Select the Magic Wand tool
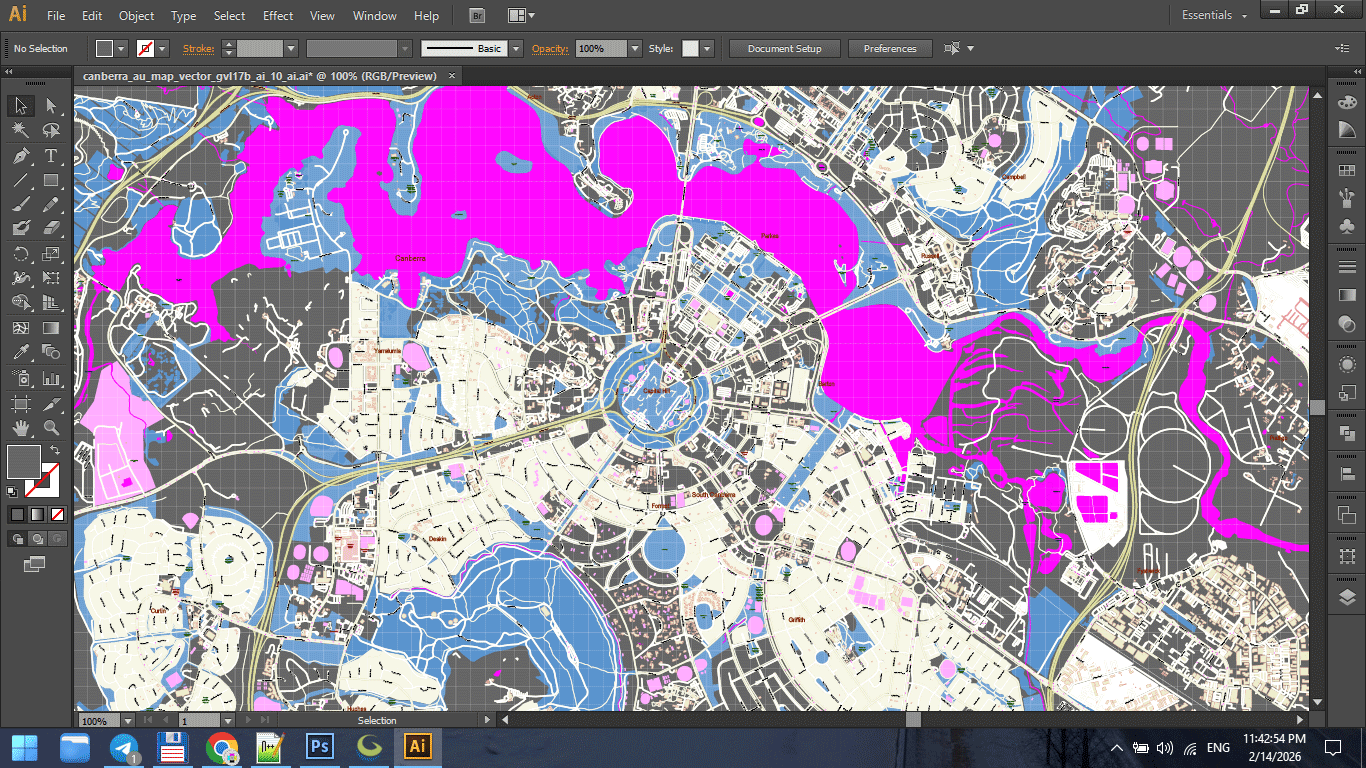The image size is (1366, 768). 20,130
